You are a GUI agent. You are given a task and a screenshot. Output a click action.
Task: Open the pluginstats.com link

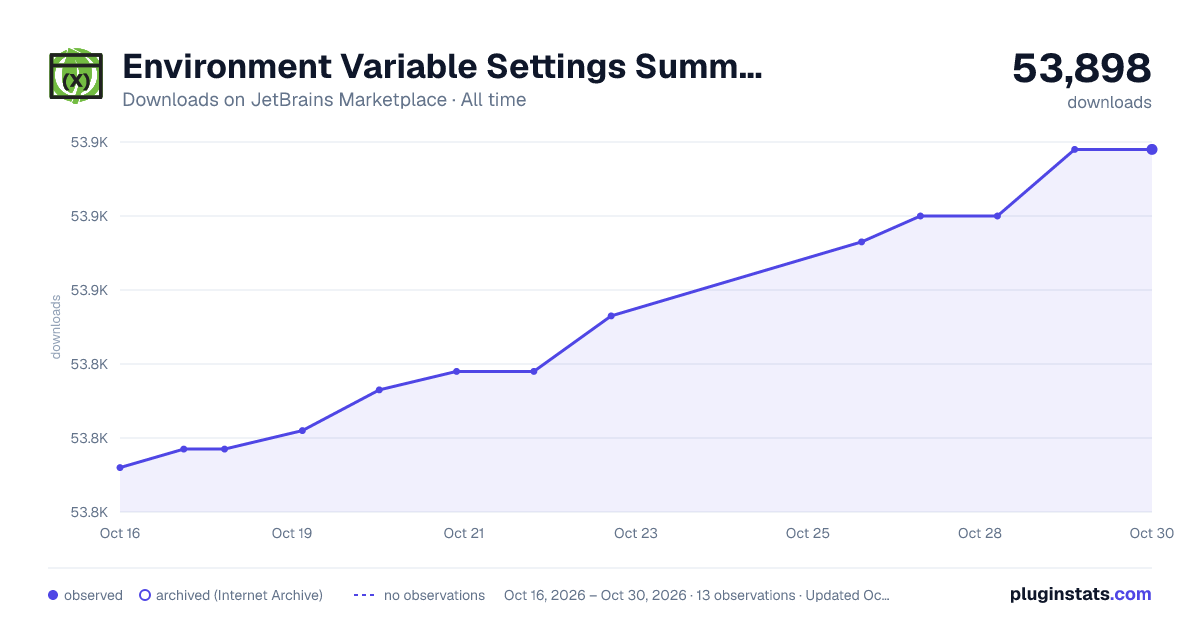1080,594
